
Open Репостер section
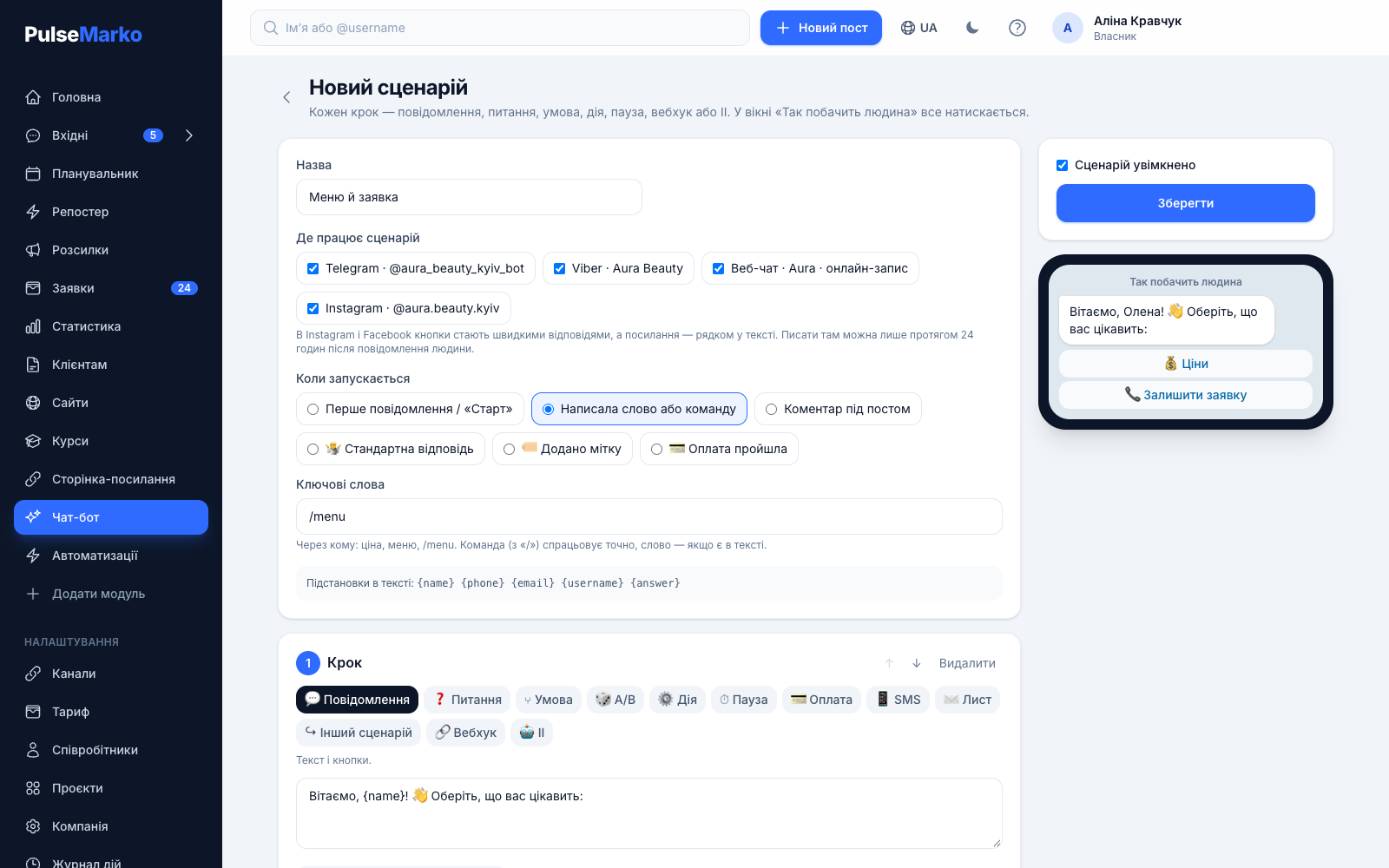click(111, 212)
